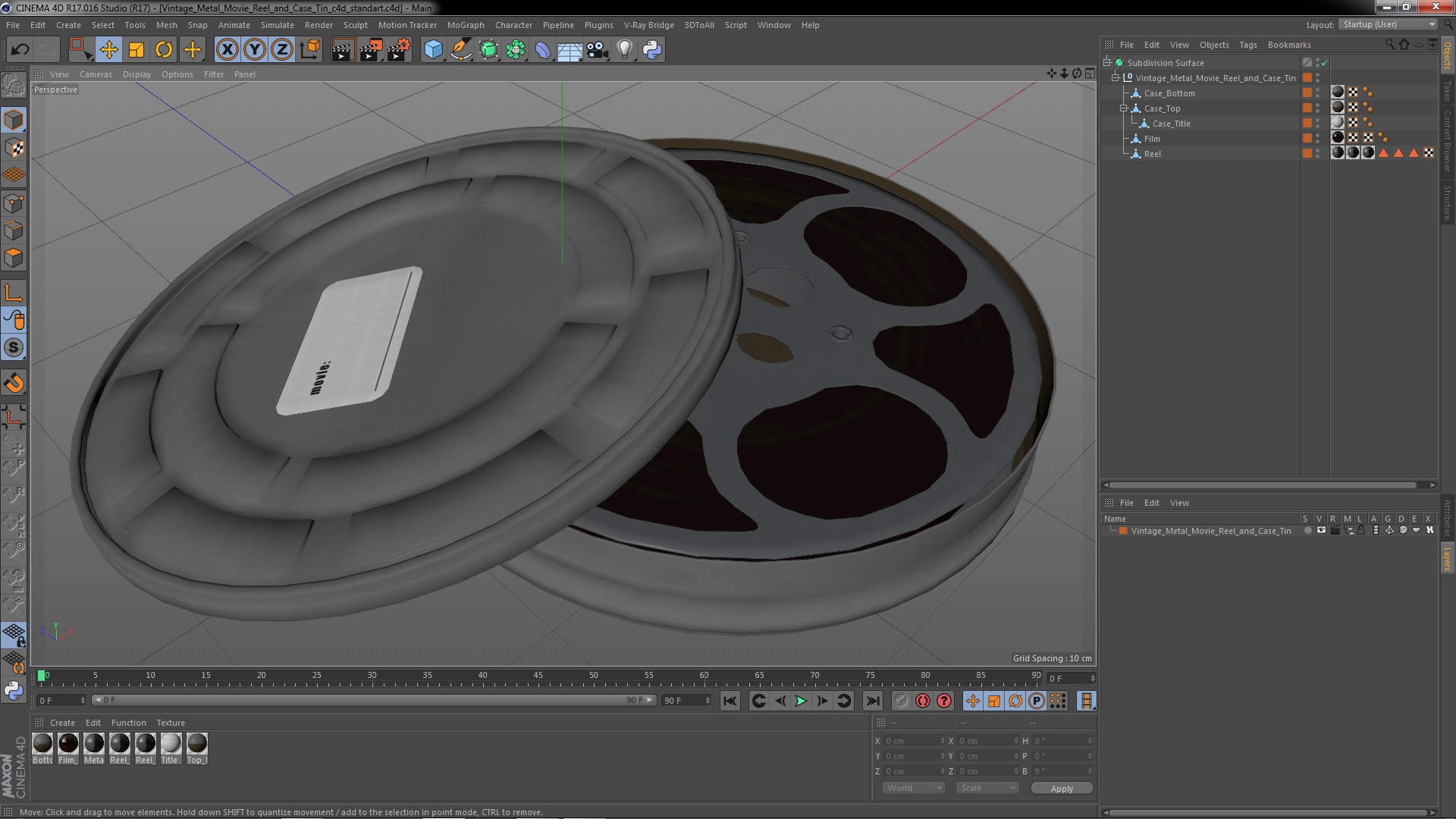Play the animation forward

click(801, 701)
